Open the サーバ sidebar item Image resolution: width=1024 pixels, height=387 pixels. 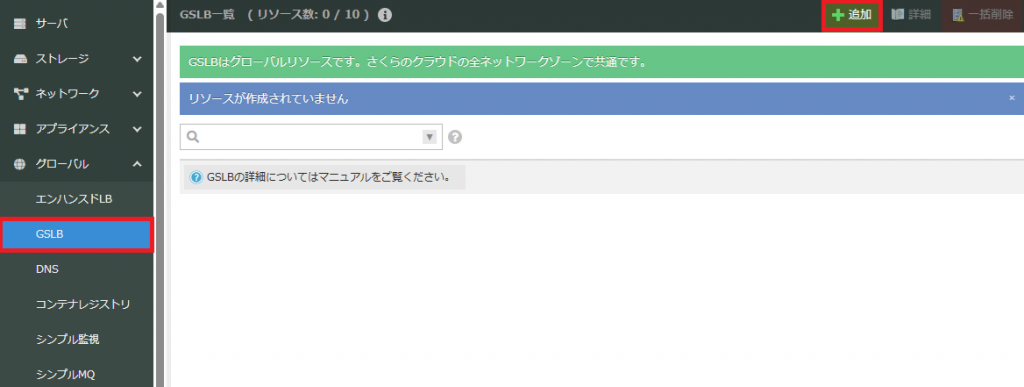pos(76,24)
